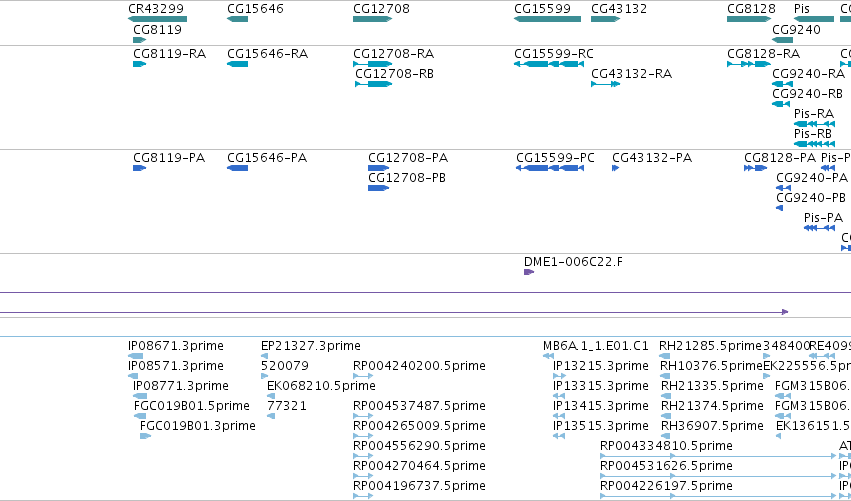Select the RH36907.5prime EST label
Viewport: 851px width, 501px height.
pyautogui.click(x=713, y=426)
